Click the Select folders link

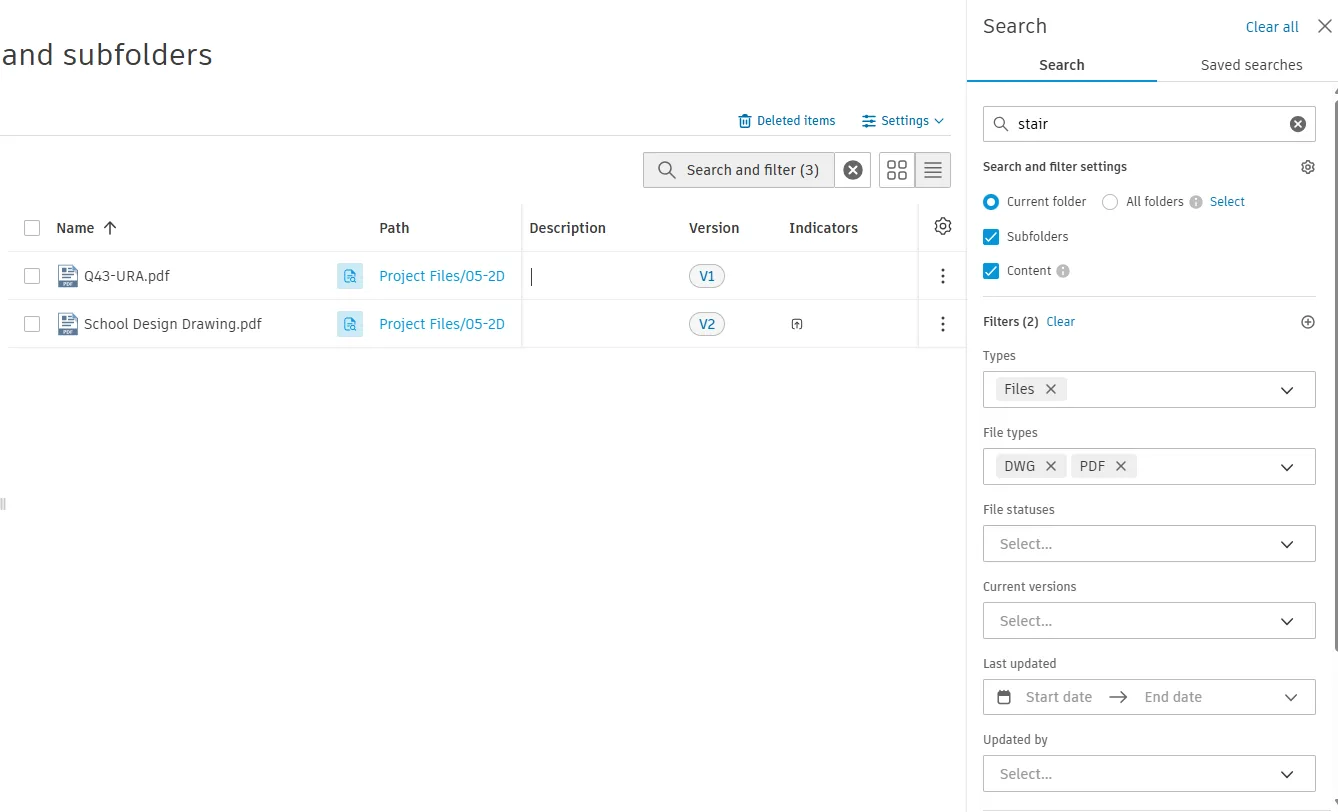point(1227,202)
